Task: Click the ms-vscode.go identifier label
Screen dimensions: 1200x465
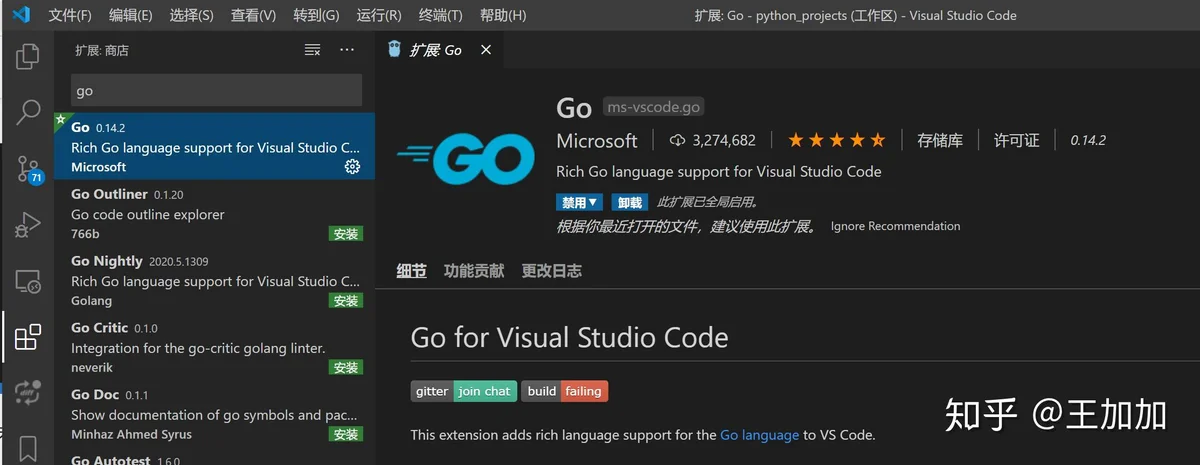Action: point(654,107)
